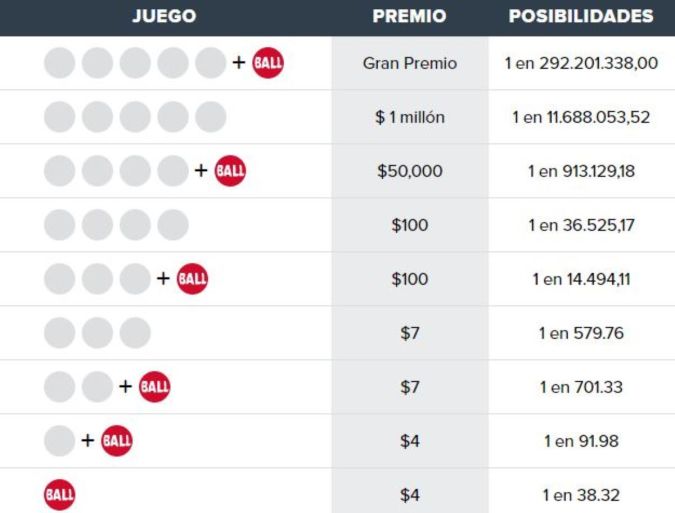Click first gray ball in the $1 millón row

[x=59, y=117]
